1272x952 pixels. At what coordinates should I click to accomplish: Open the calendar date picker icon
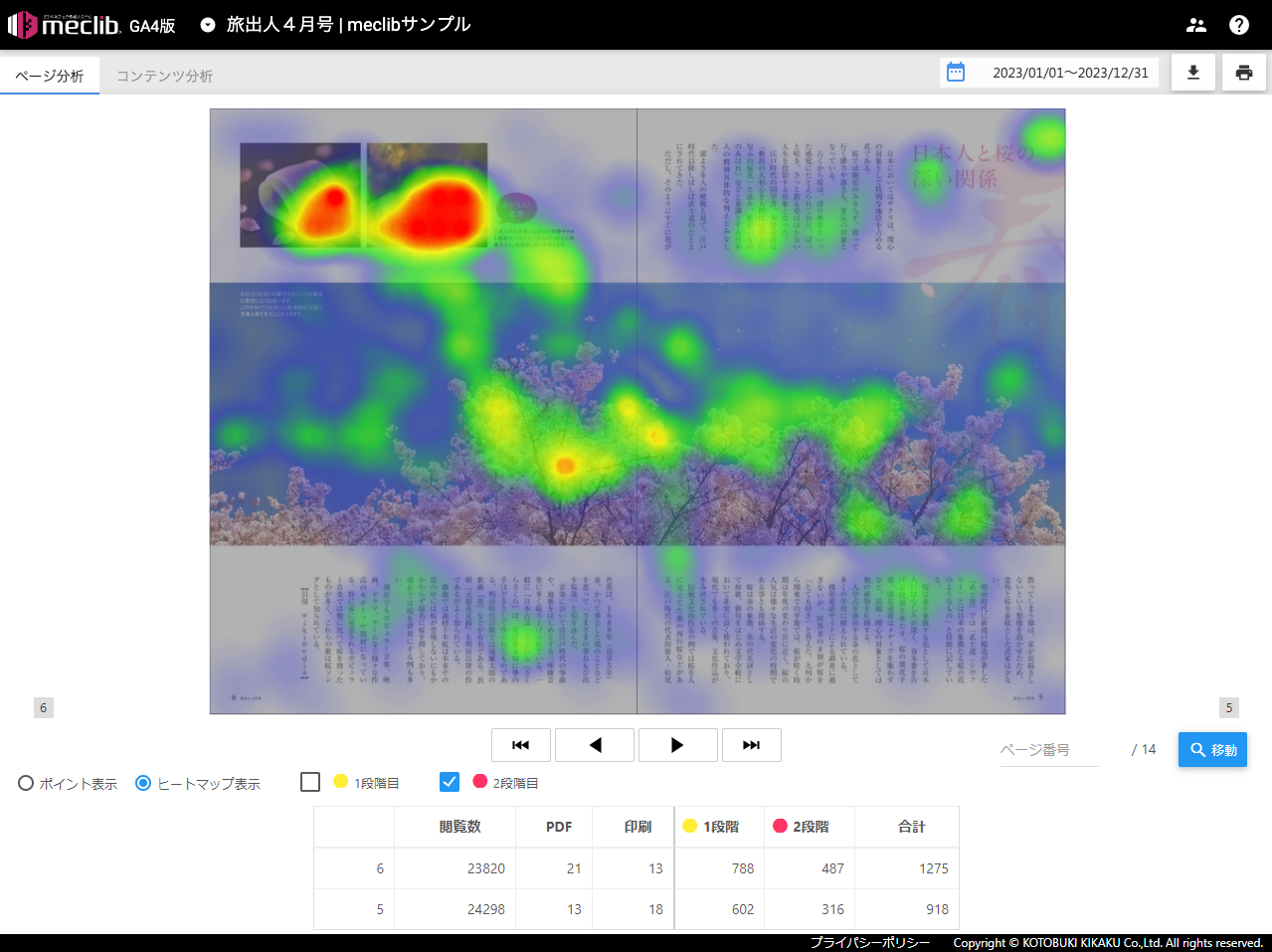(956, 73)
